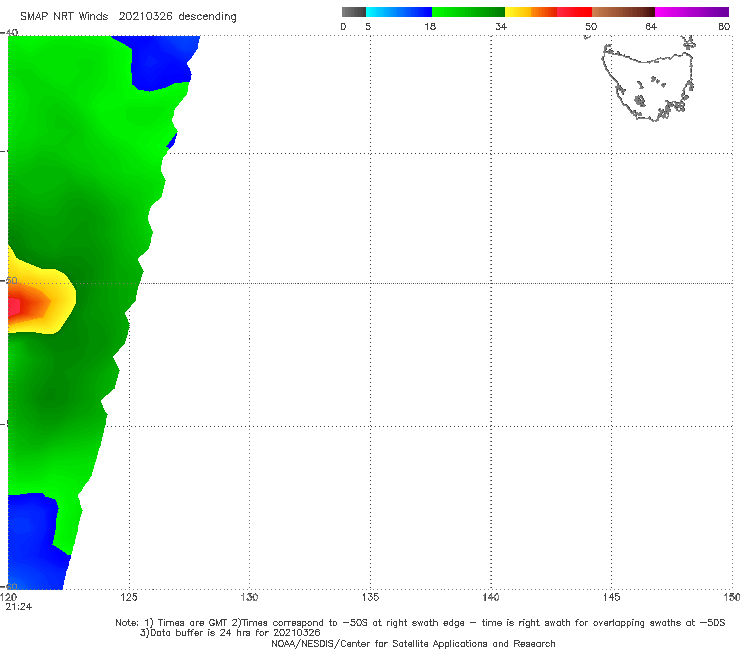This screenshot has width=740, height=650.
Task: Click the 20210326 descending date label
Action: coord(177,17)
